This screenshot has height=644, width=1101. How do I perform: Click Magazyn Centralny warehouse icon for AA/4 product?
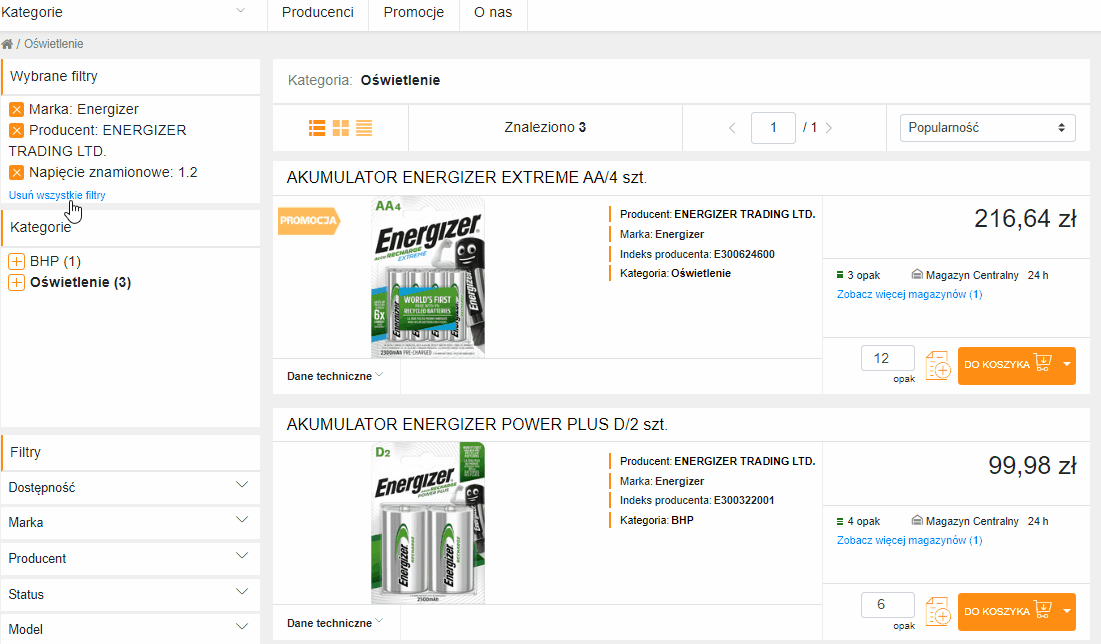pos(917,275)
